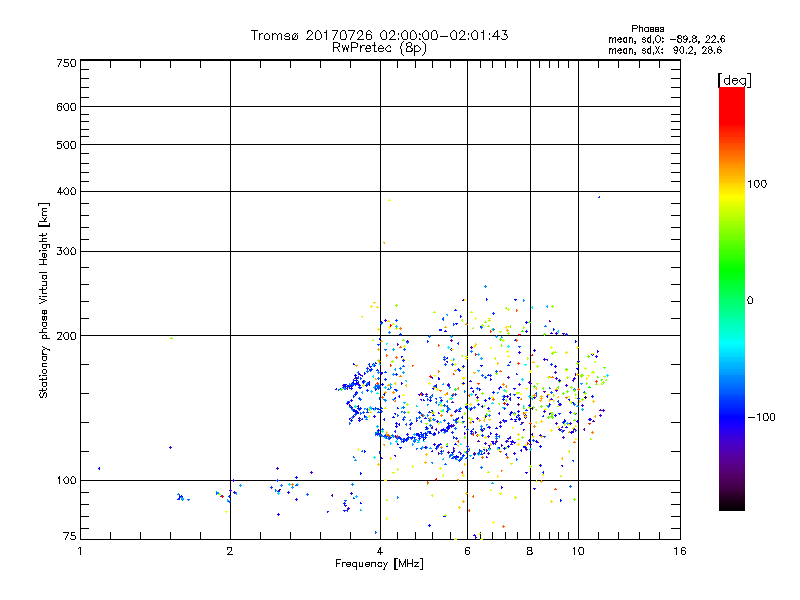Screen dimensions: 800x600
Task: Click y-axis tick label '600'
Action: coord(67,107)
